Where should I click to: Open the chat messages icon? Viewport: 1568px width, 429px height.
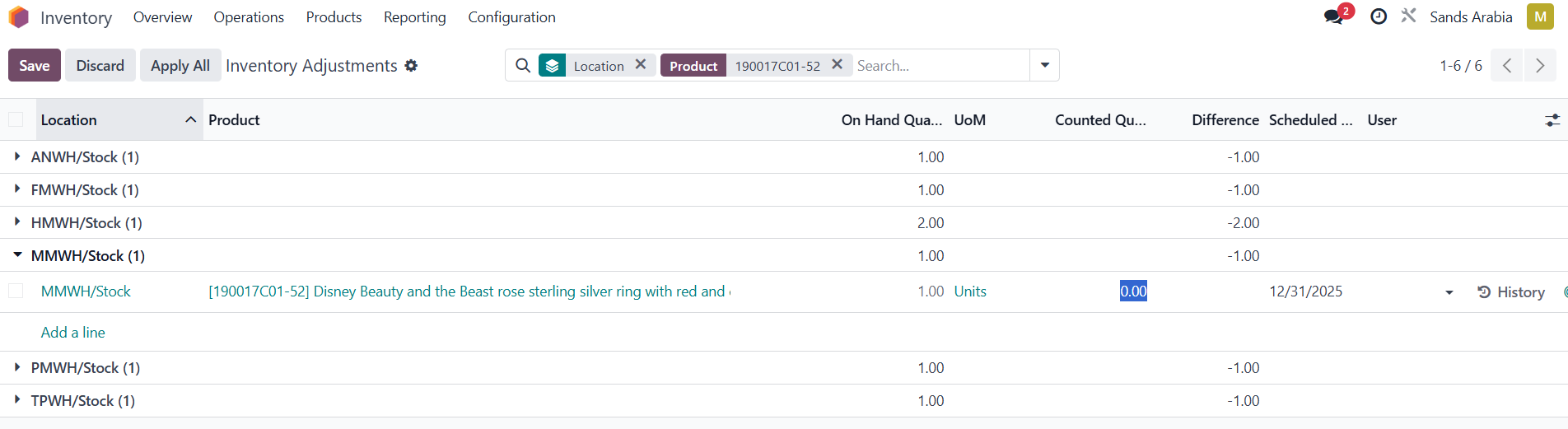click(1333, 17)
